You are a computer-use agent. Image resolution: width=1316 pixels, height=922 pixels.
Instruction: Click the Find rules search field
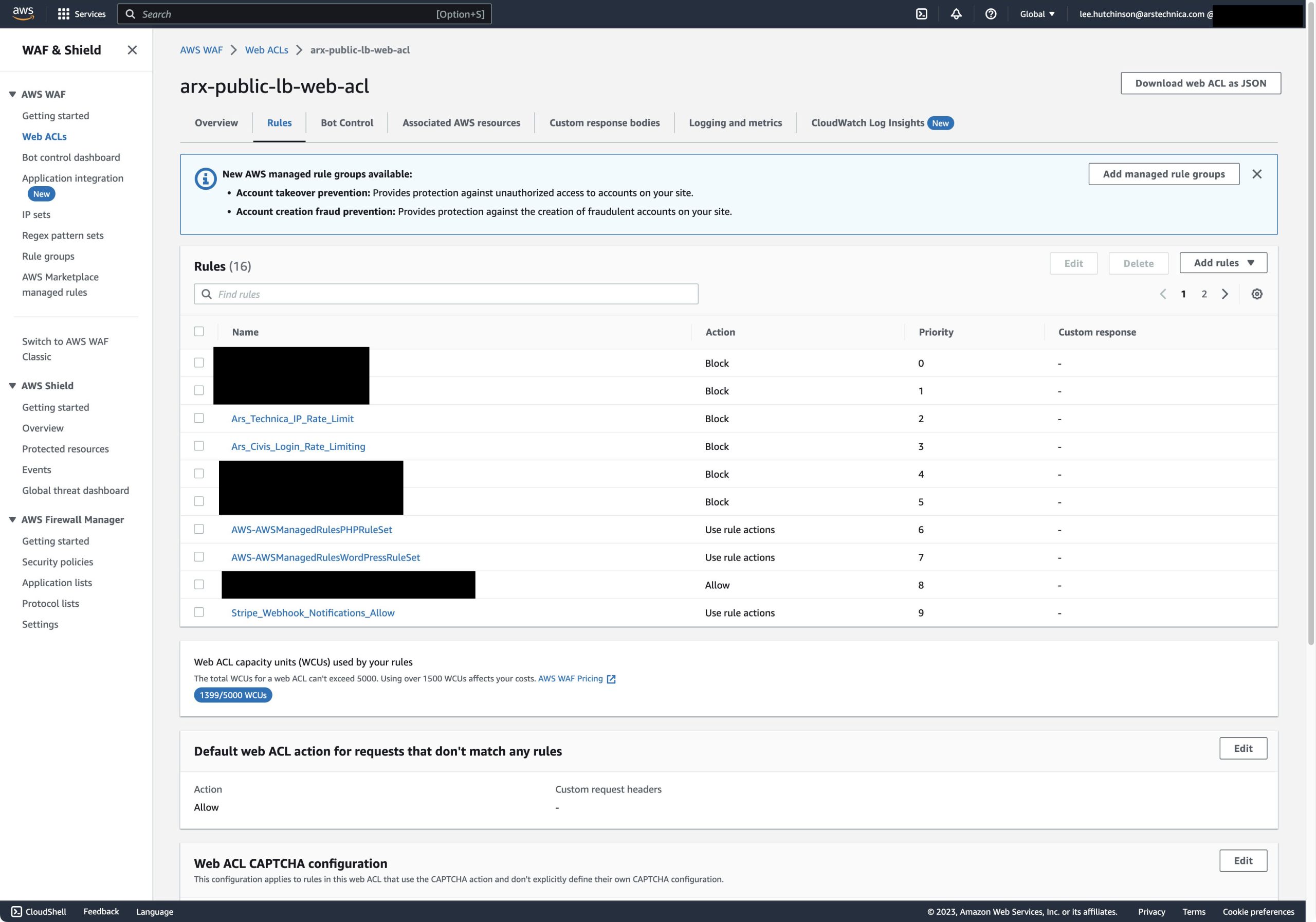click(446, 294)
